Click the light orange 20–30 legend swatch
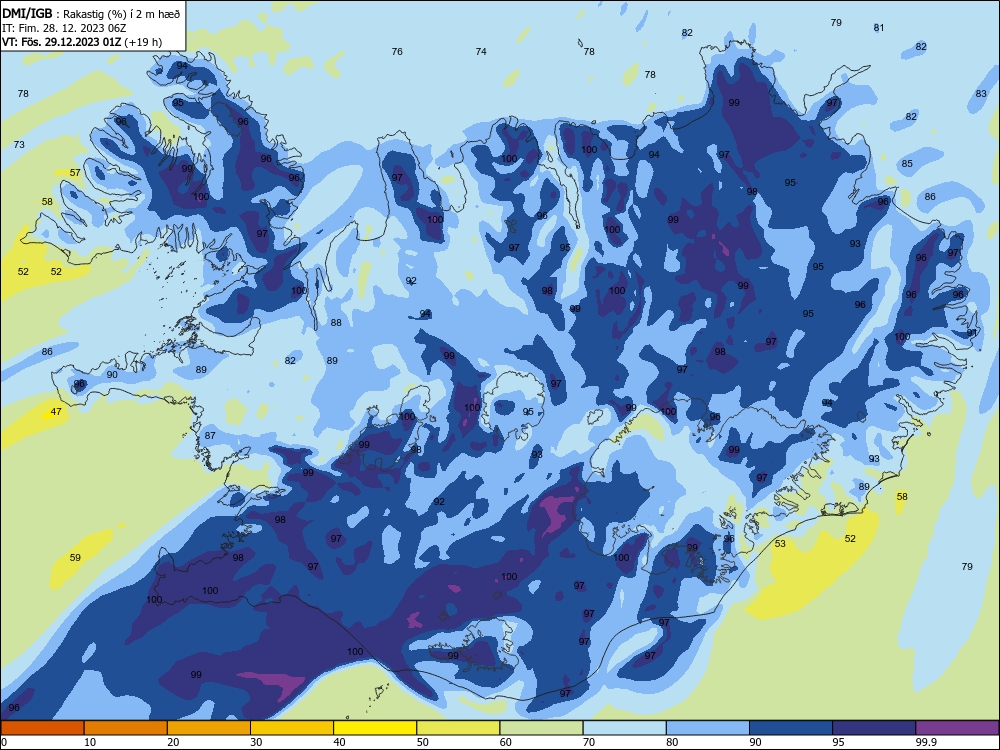This screenshot has width=1000, height=750. (209, 728)
